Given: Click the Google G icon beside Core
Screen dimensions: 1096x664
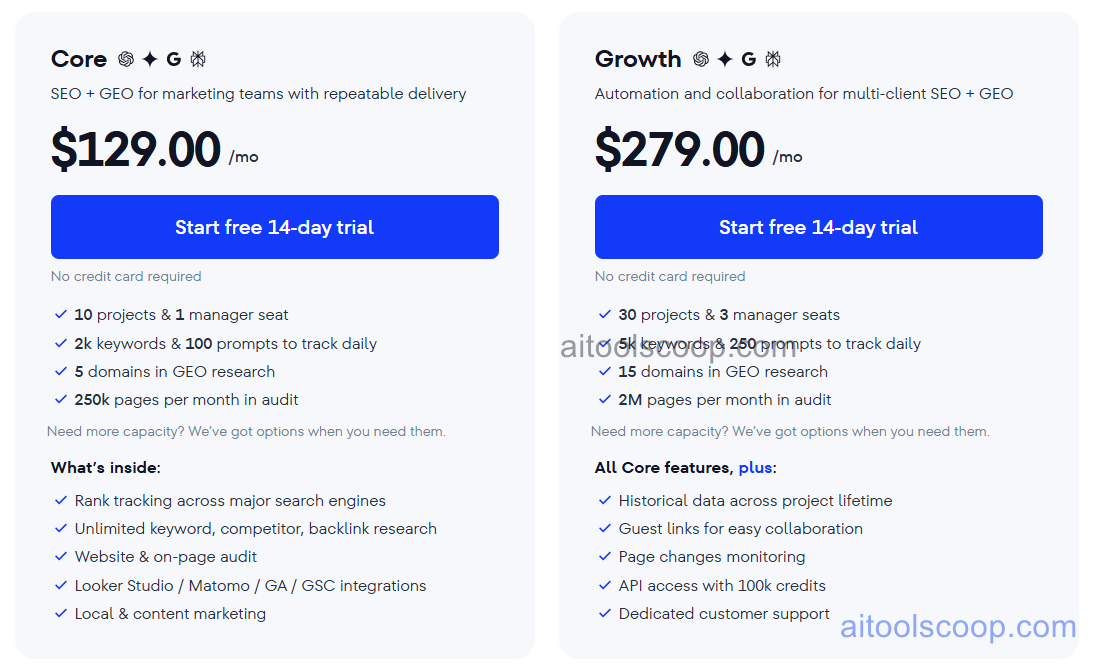Looking at the screenshot, I should pyautogui.click(x=172, y=59).
